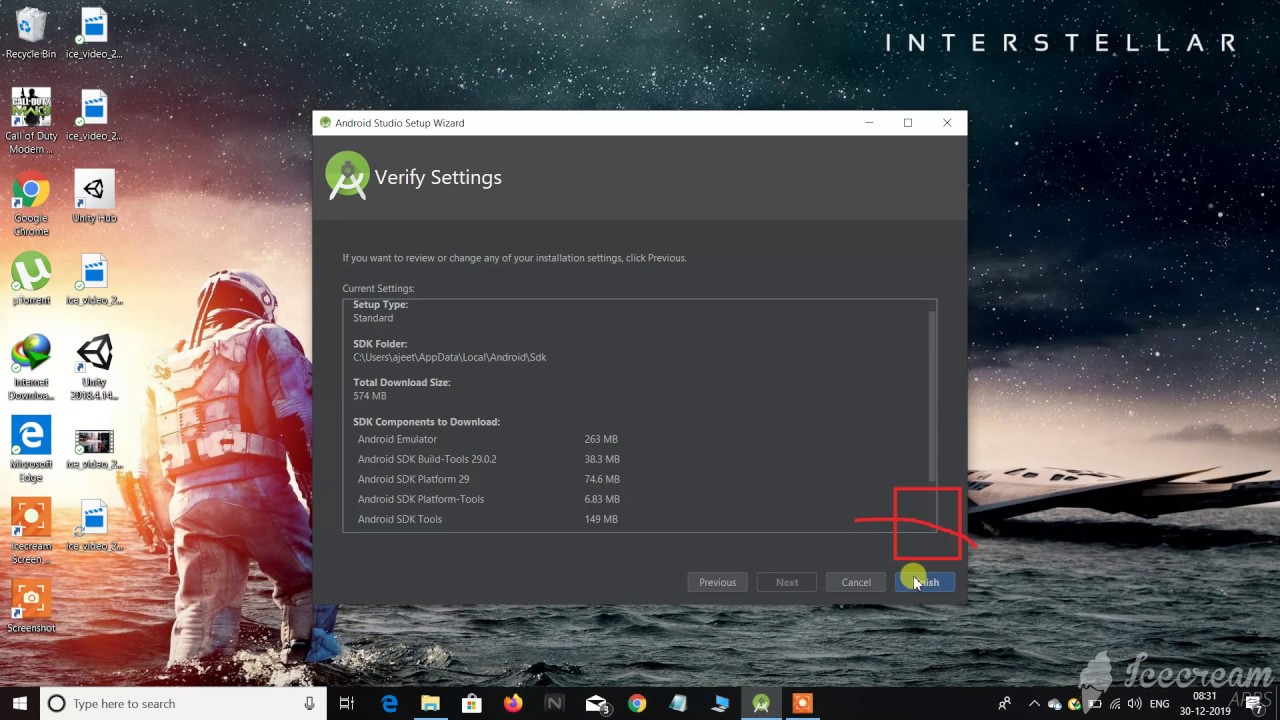The image size is (1280, 720).
Task: Select ice_video file beside Recycle Bin
Action: pyautogui.click(x=94, y=33)
